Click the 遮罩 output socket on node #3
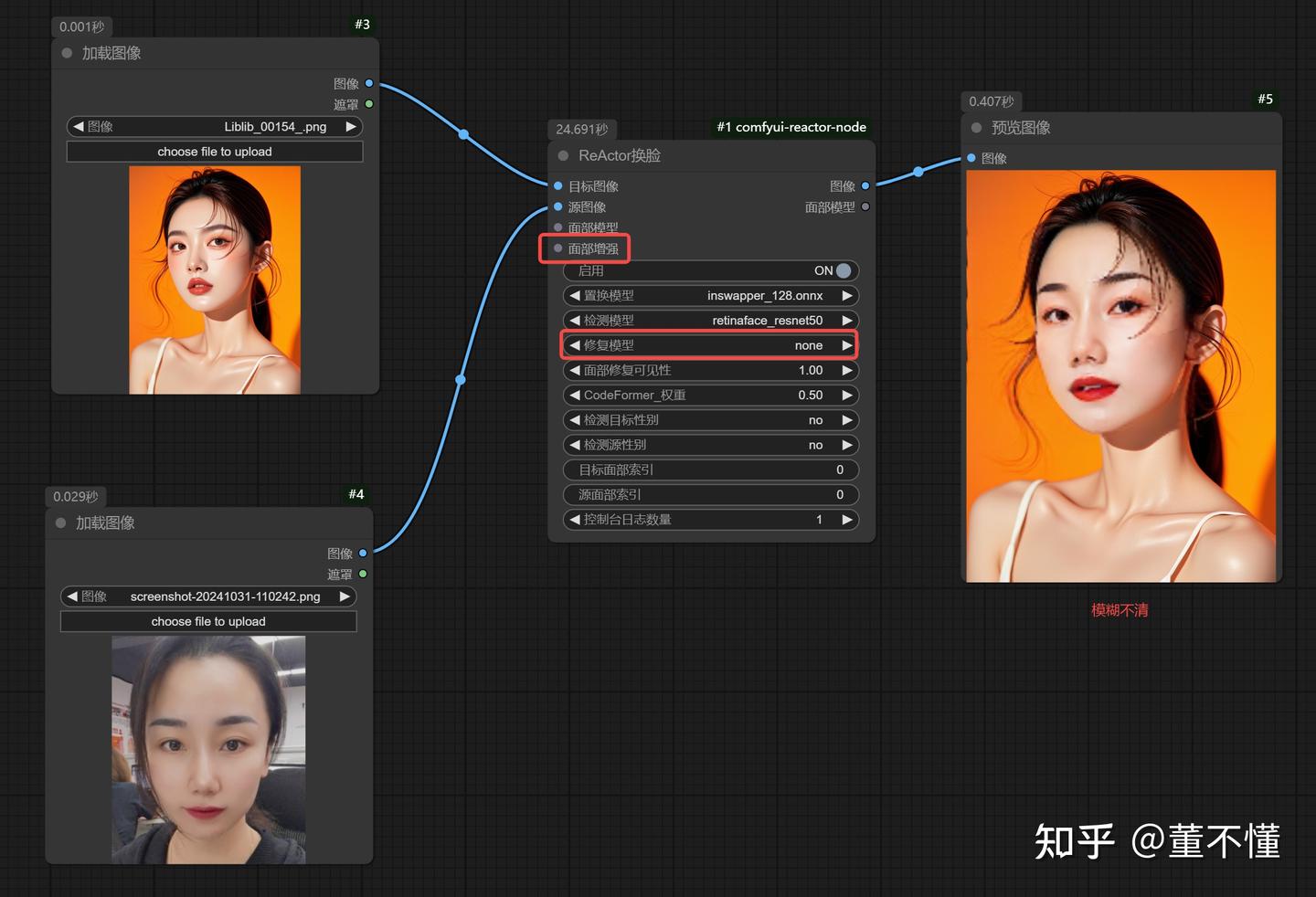 [x=368, y=103]
